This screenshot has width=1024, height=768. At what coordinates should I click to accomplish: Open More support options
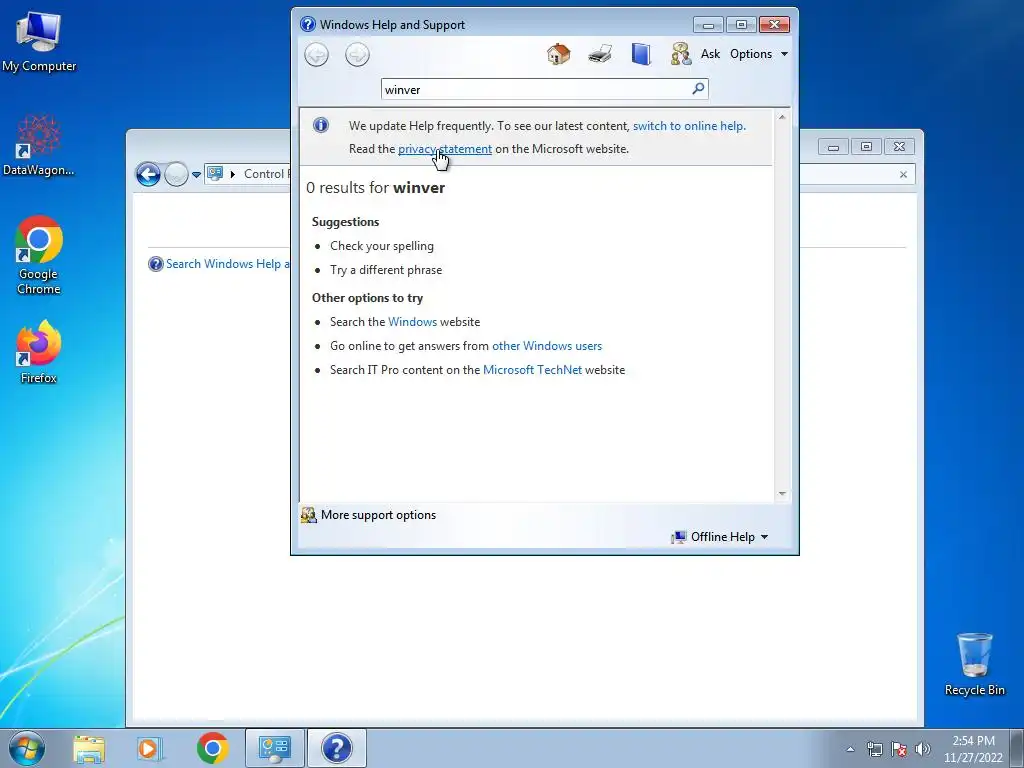click(x=368, y=515)
